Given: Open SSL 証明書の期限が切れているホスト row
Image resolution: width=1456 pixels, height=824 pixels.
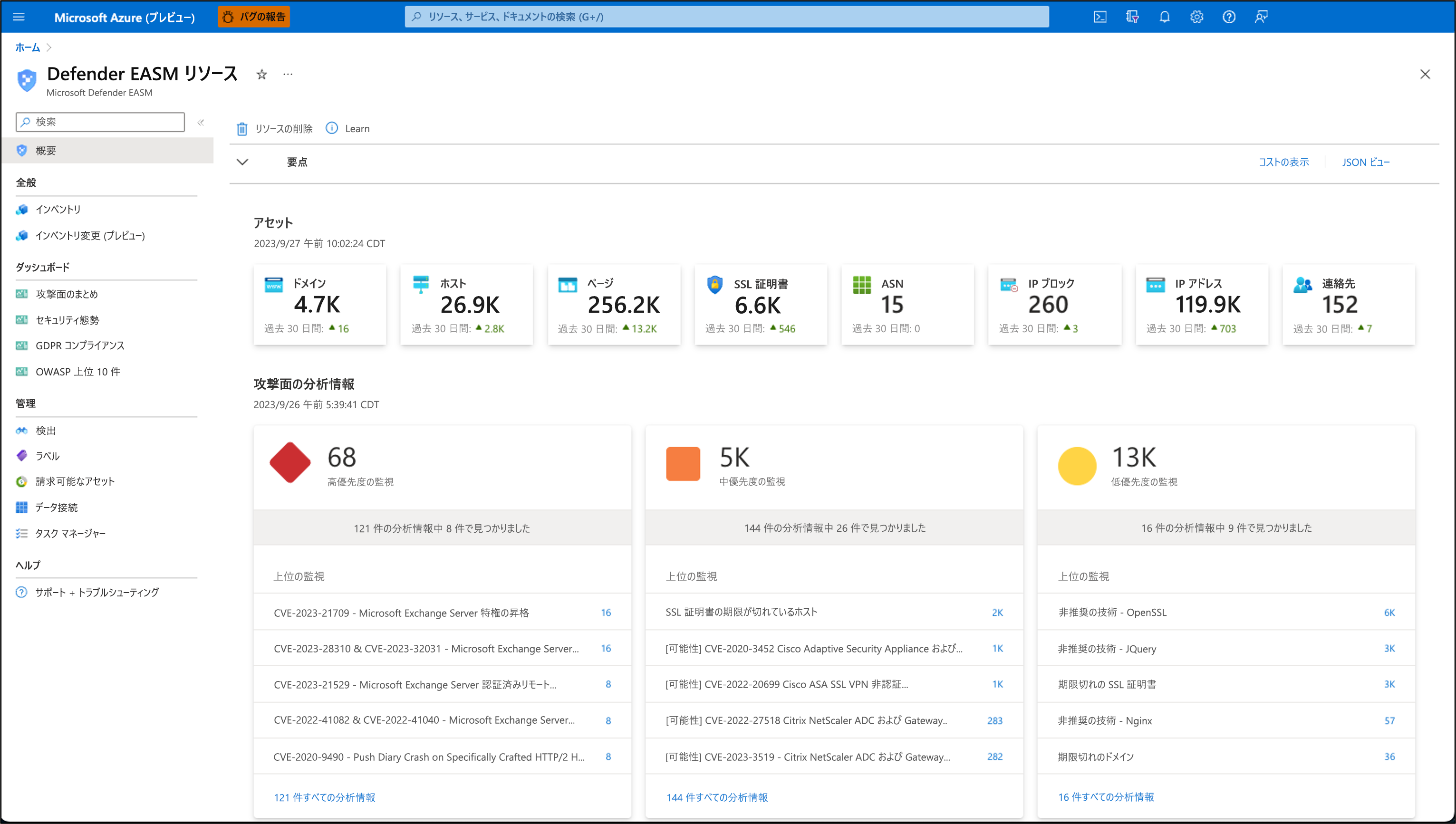Looking at the screenshot, I should click(834, 613).
